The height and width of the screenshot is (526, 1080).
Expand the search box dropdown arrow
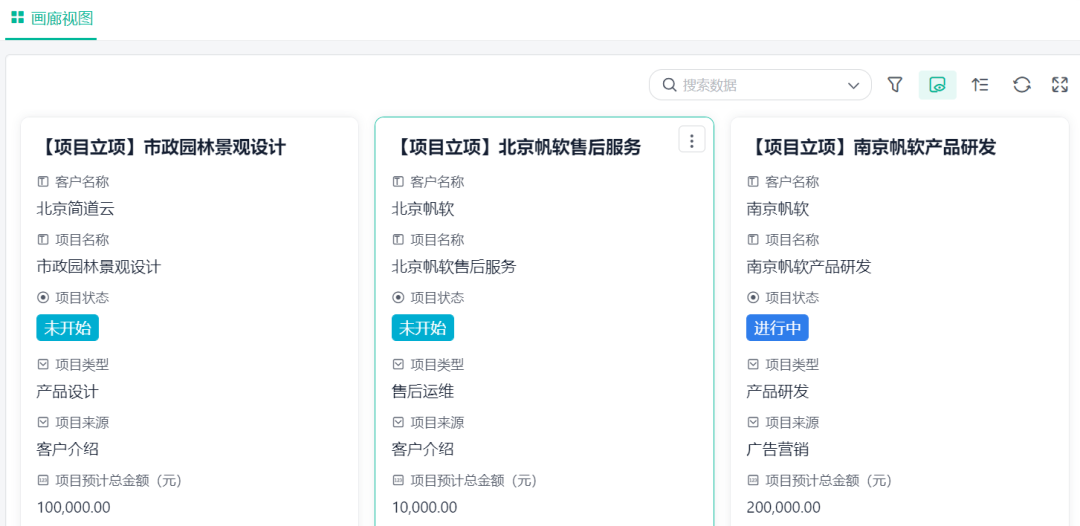[853, 86]
